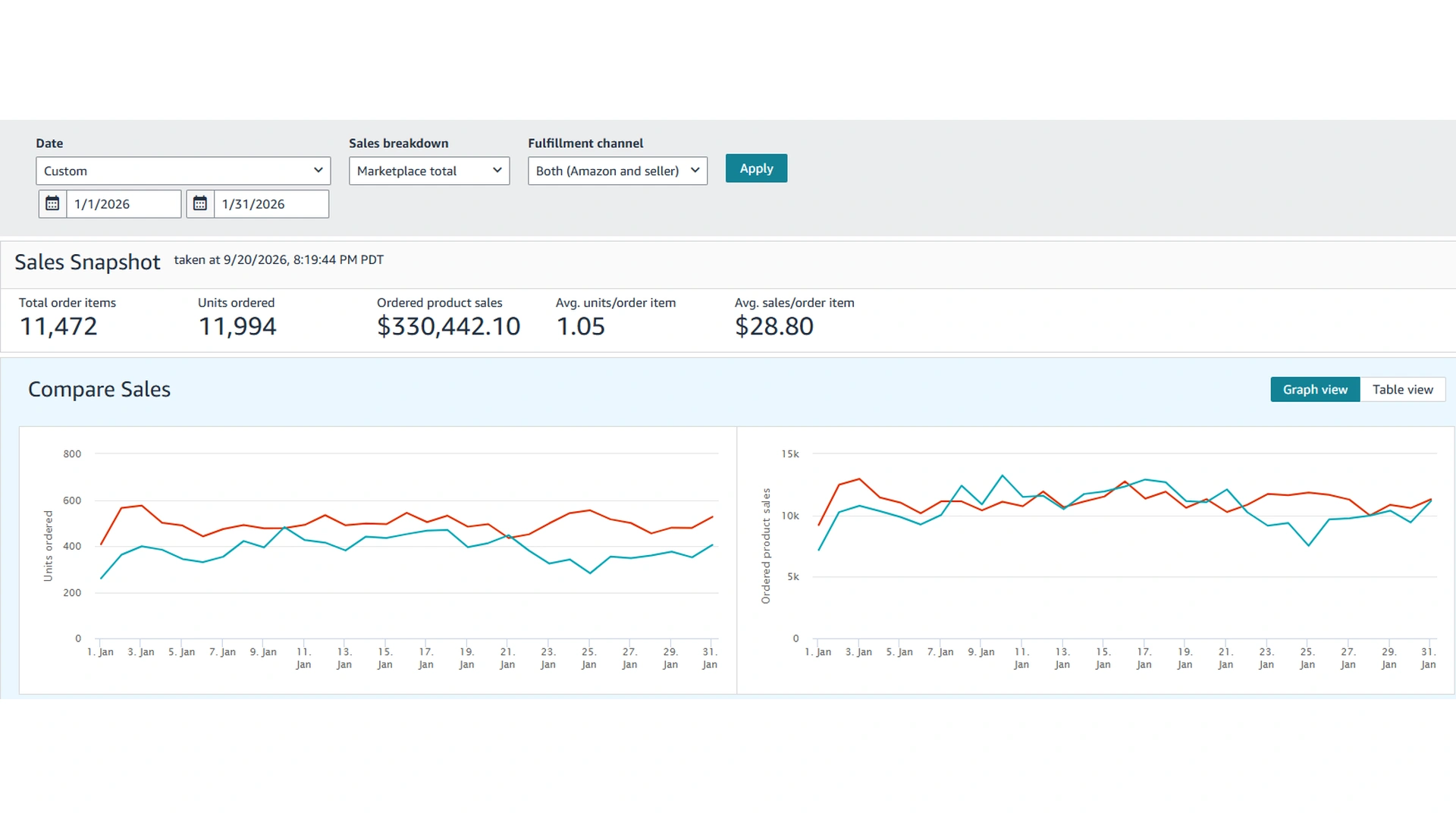This screenshot has height=819, width=1456.
Task: Select the Ordered product sales value $330,442.10
Action: click(x=449, y=326)
